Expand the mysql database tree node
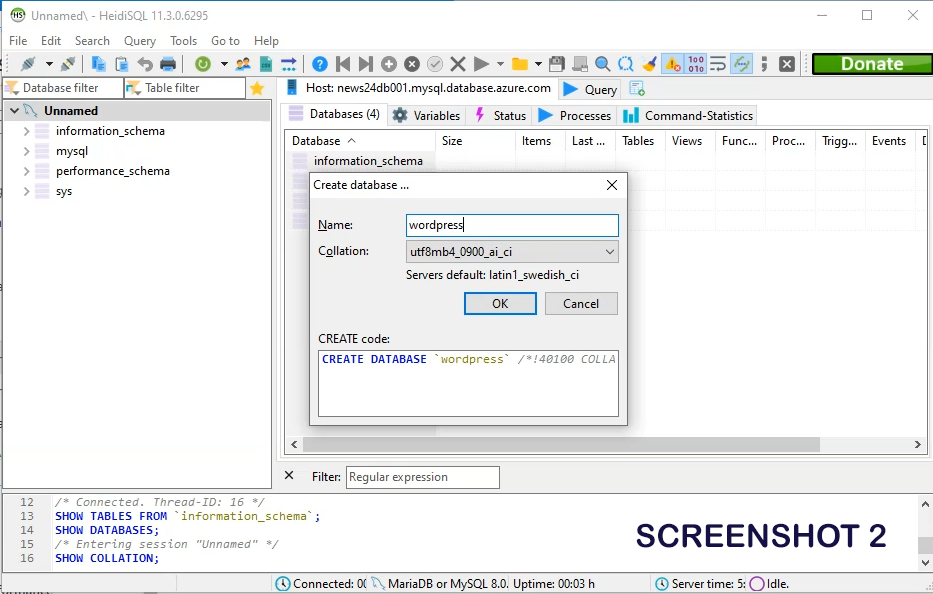The image size is (933, 594). tap(26, 151)
